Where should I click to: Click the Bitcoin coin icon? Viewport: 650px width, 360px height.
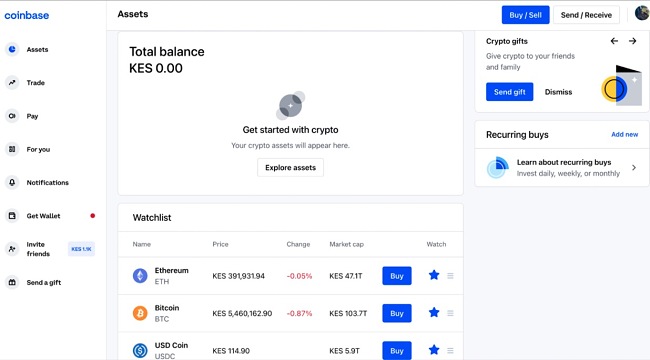(x=140, y=313)
